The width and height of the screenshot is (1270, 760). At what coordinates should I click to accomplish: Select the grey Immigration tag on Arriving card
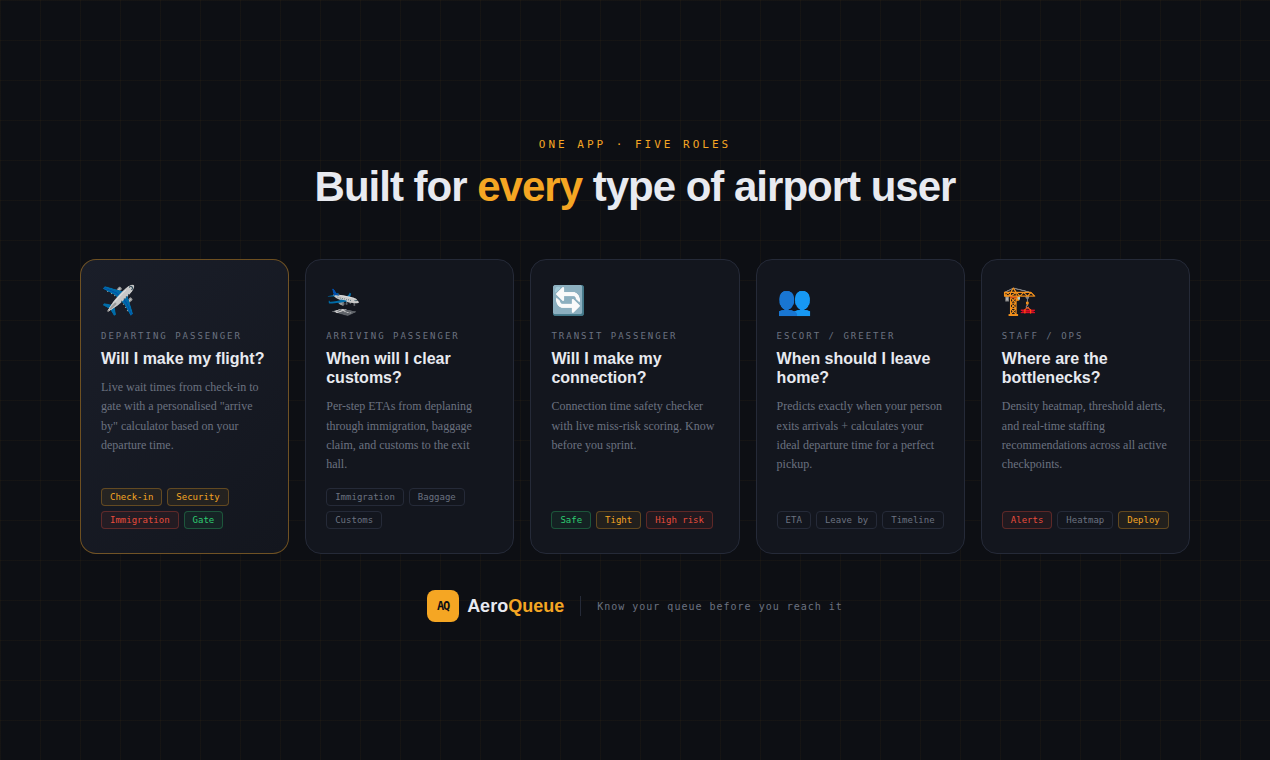point(365,497)
